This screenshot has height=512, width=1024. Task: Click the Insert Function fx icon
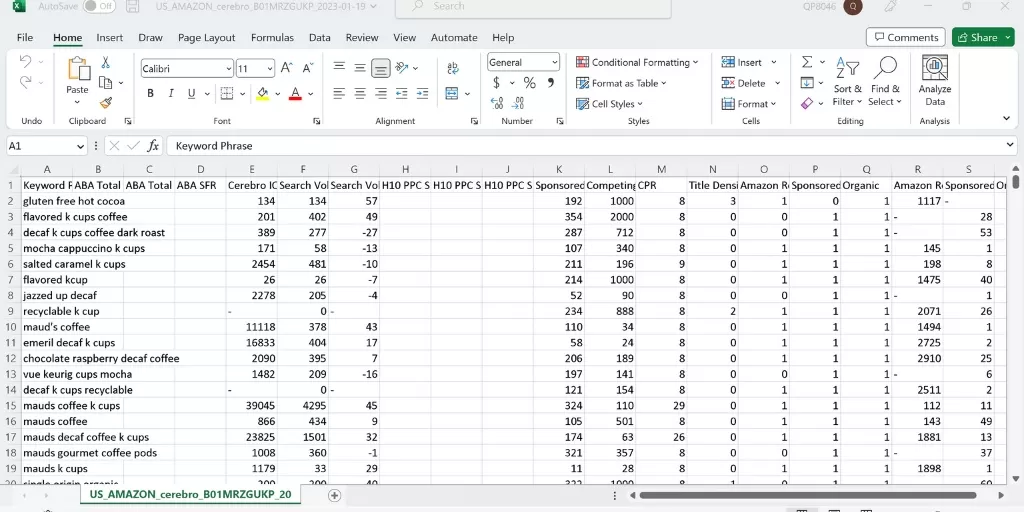pos(153,146)
